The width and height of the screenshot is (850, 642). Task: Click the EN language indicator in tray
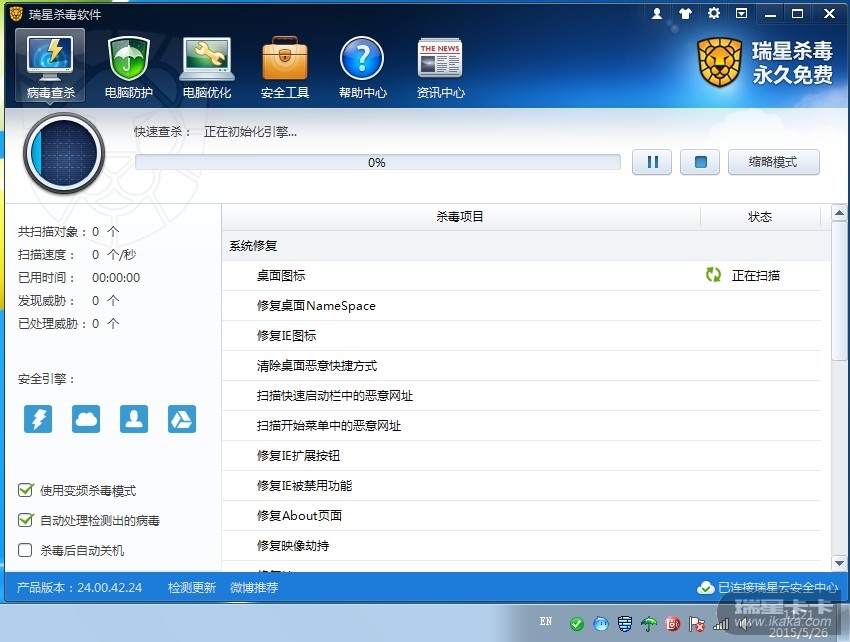(546, 621)
